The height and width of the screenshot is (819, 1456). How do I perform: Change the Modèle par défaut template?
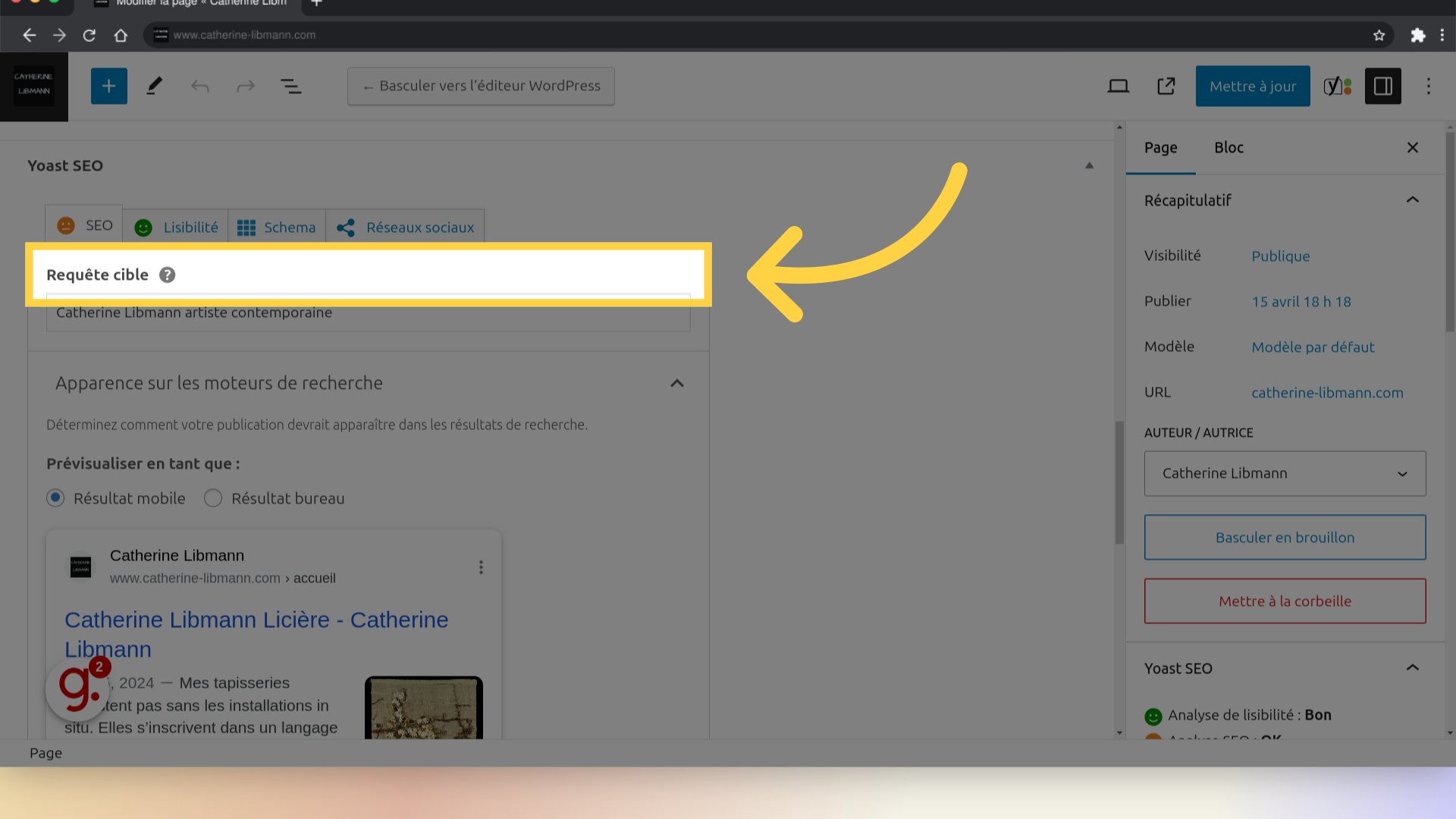click(1313, 347)
